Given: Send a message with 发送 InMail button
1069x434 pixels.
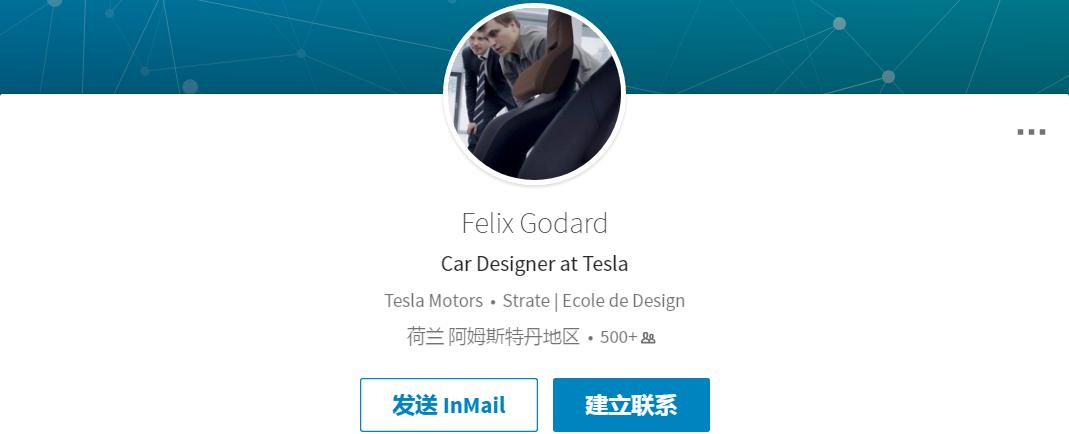Looking at the screenshot, I should (449, 405).
